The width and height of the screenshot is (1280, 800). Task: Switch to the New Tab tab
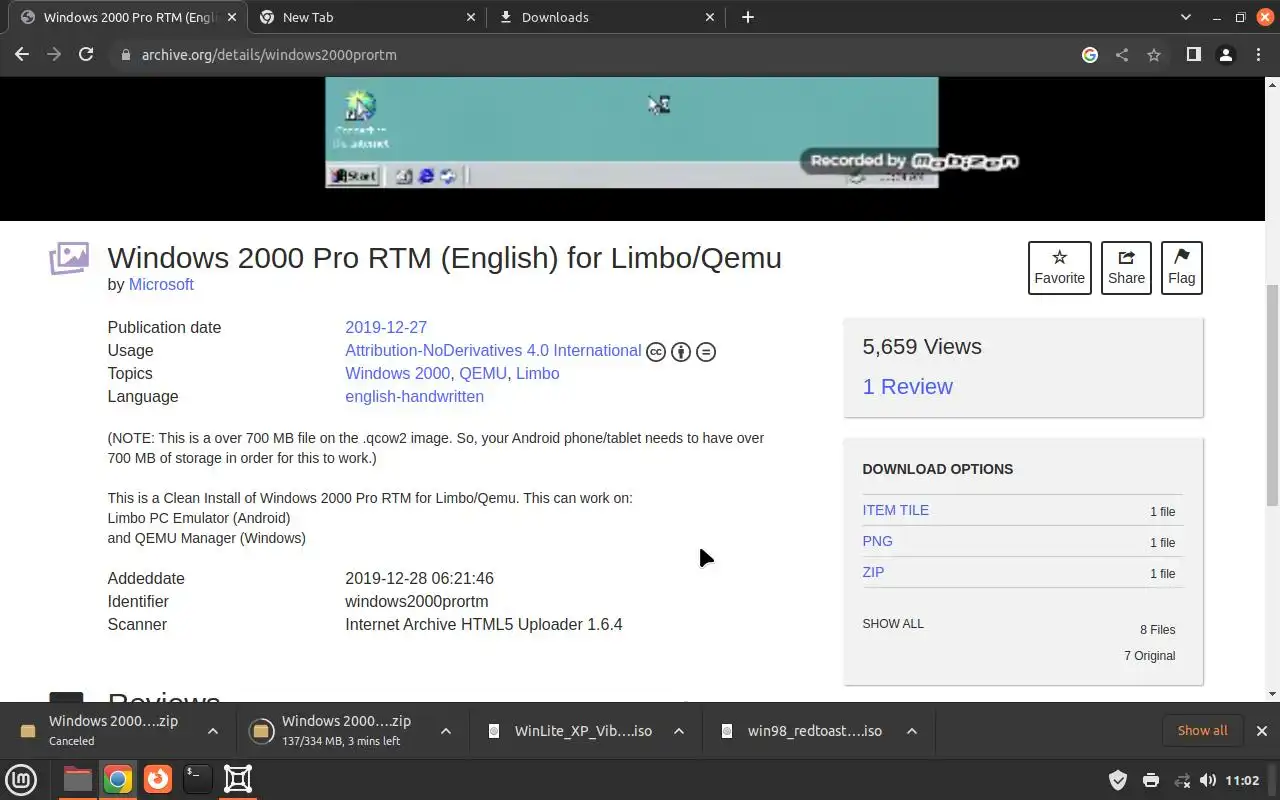[367, 17]
